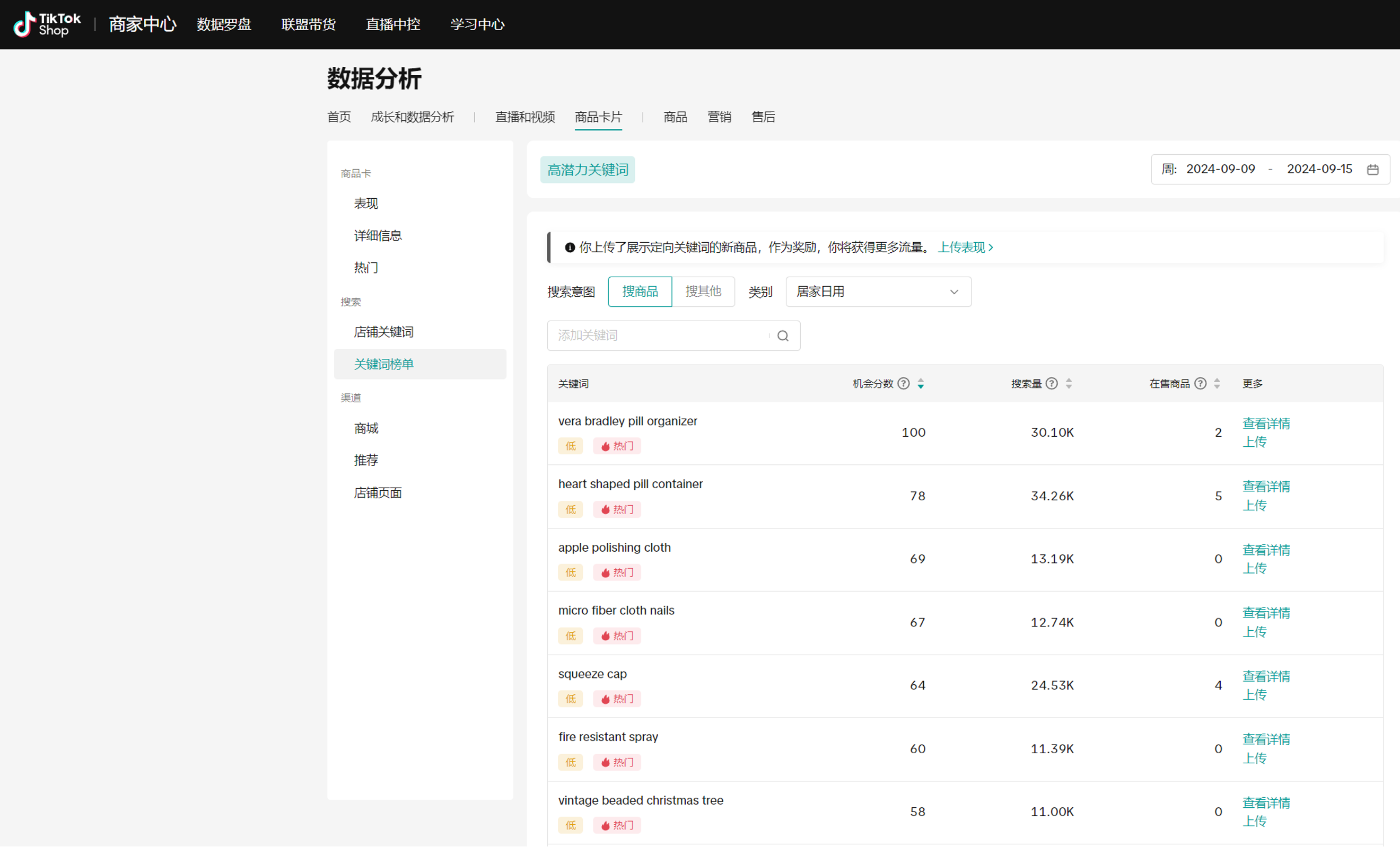Open the calendar date picker icon
Image resolution: width=1400 pixels, height=847 pixels.
[x=1372, y=169]
